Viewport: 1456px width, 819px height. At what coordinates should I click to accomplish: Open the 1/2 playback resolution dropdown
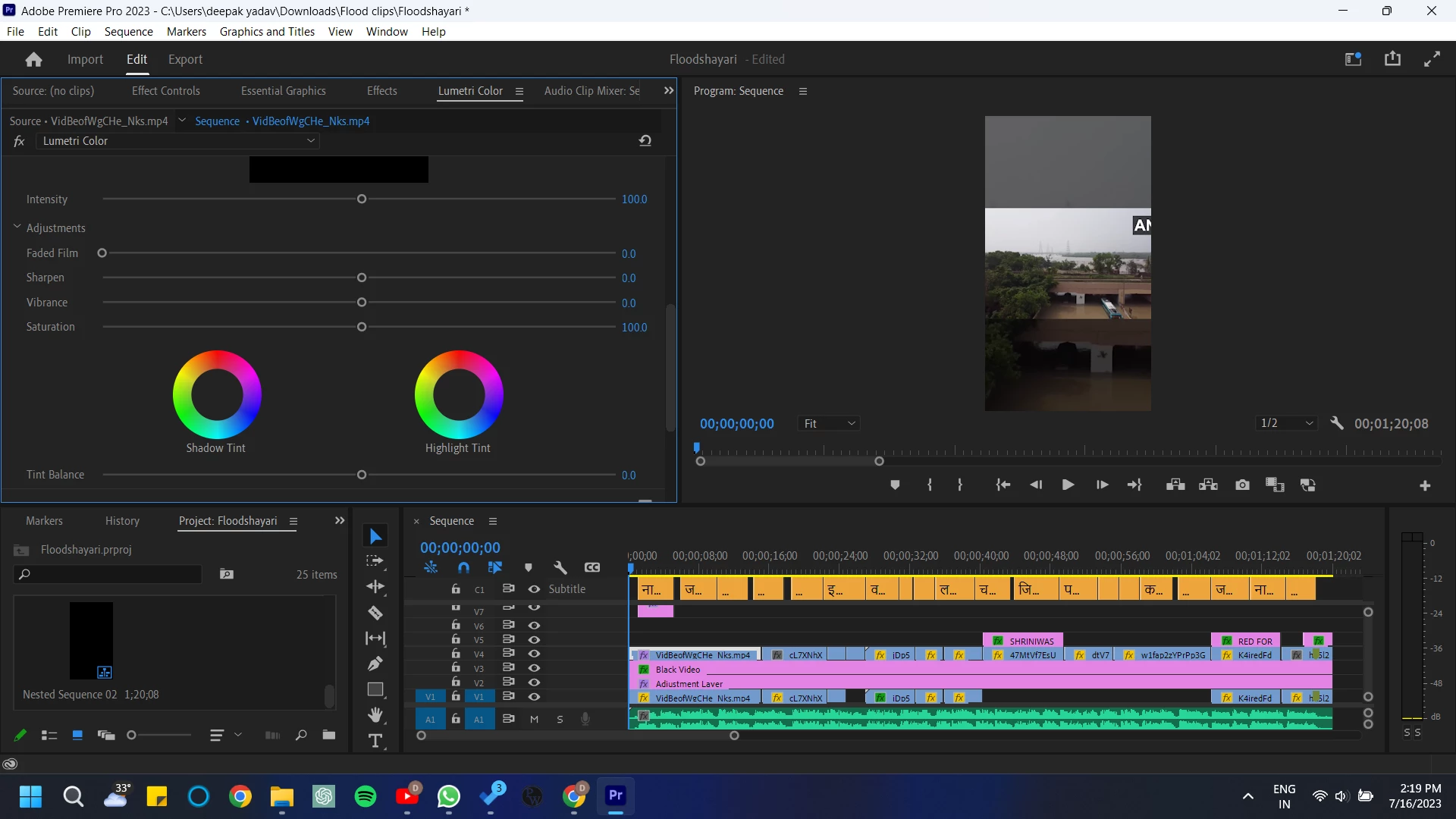click(1287, 423)
